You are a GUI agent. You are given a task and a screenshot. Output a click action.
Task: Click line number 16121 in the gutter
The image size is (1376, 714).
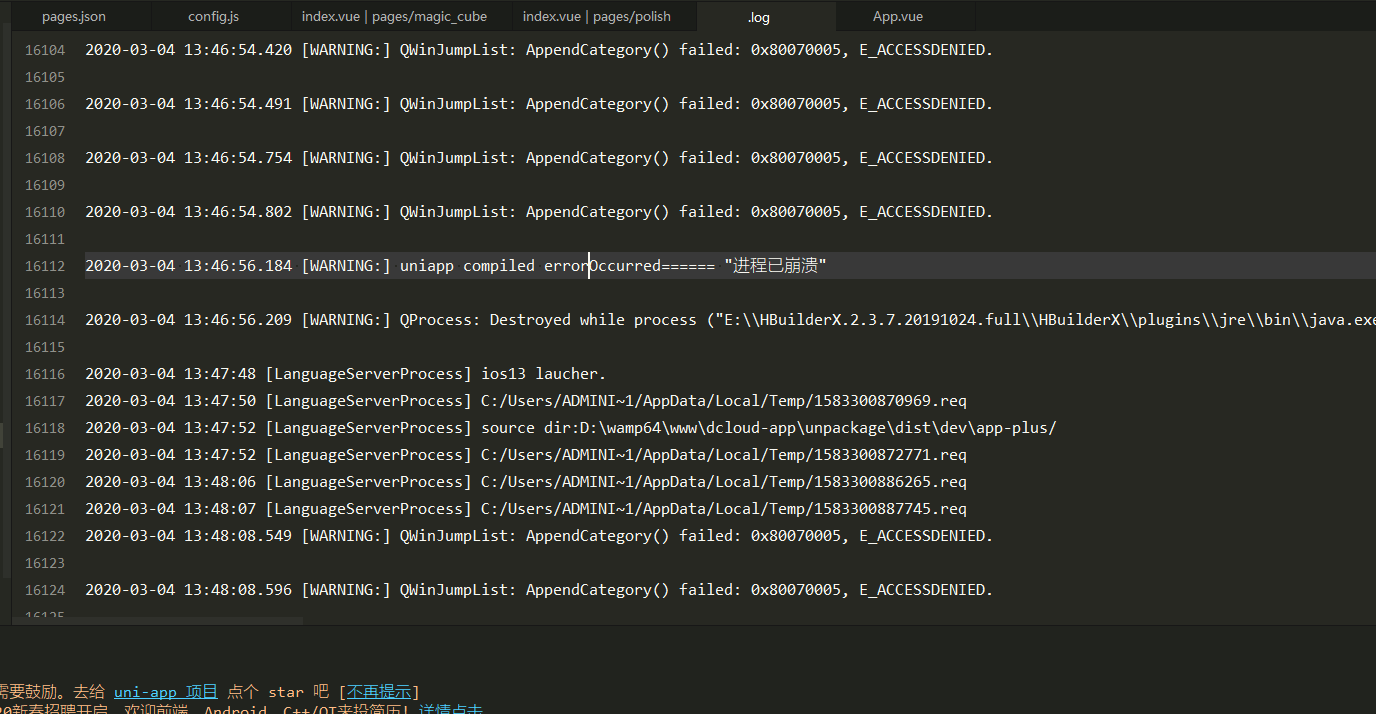click(x=44, y=509)
